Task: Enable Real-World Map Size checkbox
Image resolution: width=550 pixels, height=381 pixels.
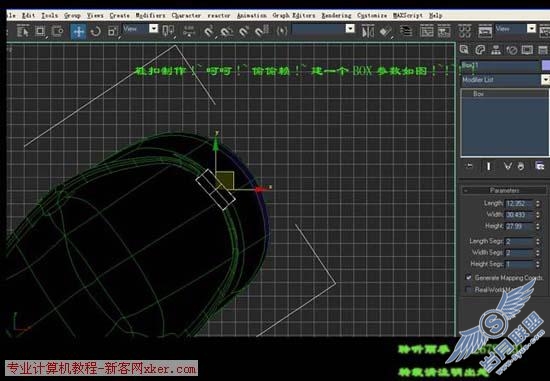Action: point(468,290)
